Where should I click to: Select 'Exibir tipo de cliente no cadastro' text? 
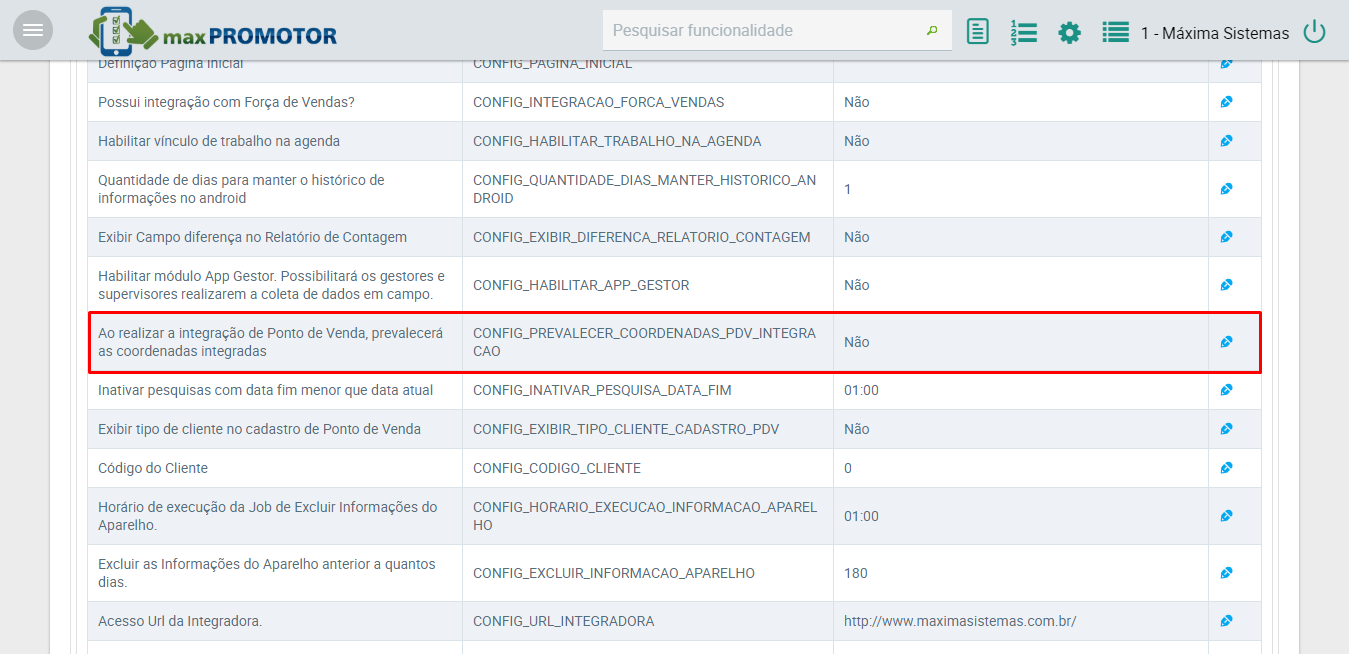click(x=259, y=429)
